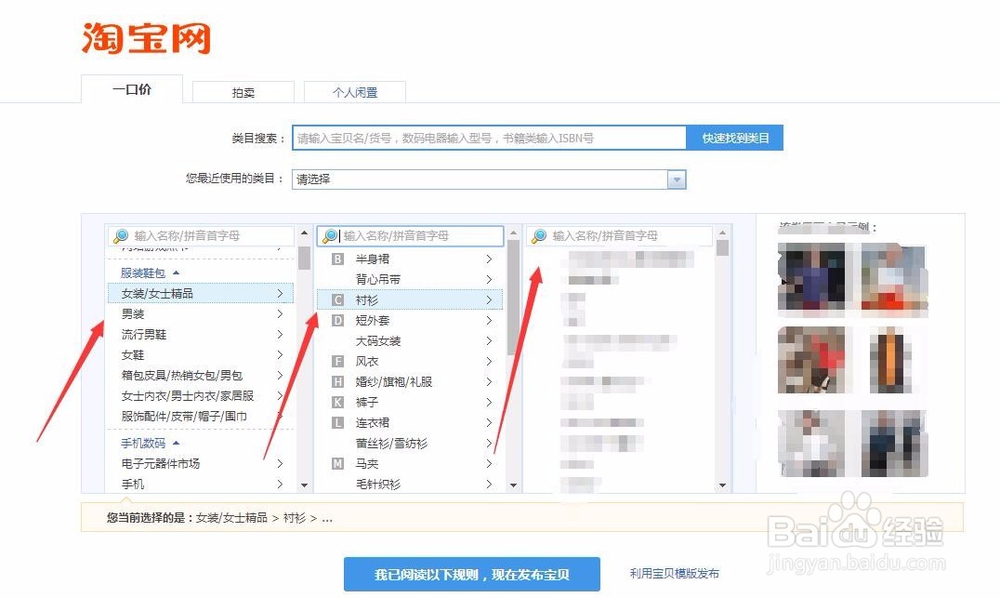
Task: Collapse the 服装鞋包 category group
Action: [x=150, y=273]
